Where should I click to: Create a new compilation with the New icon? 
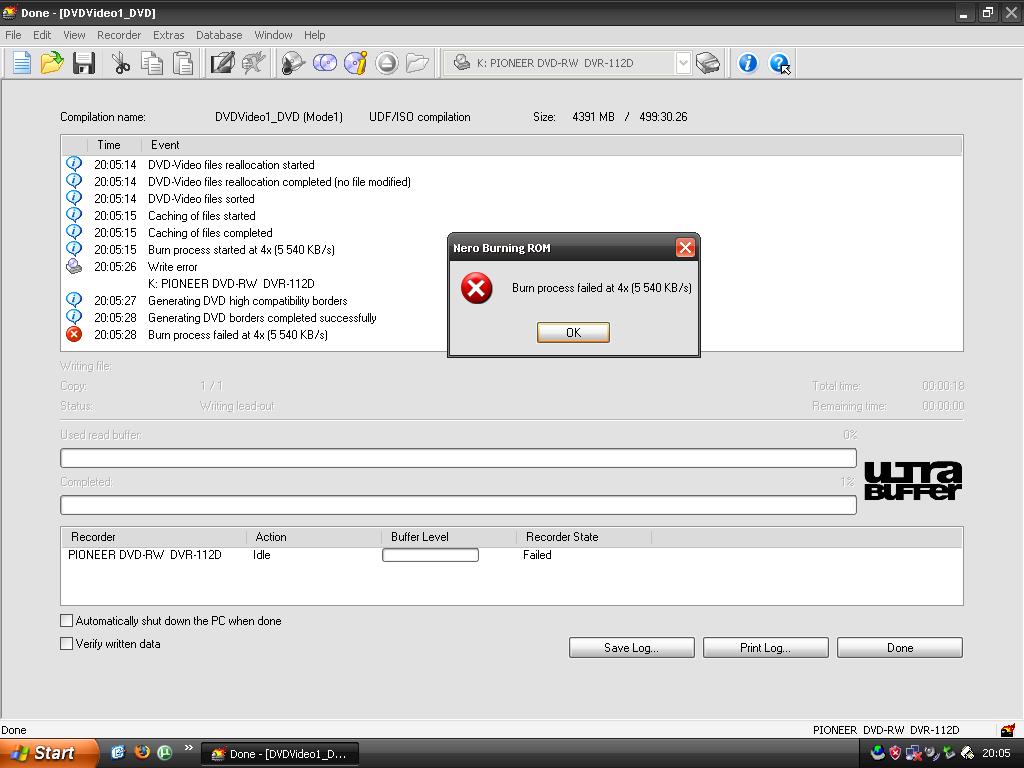pos(22,63)
